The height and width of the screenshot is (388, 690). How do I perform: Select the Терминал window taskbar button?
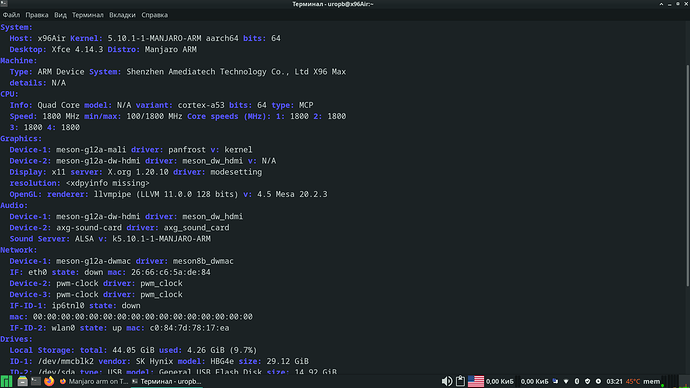(167, 381)
